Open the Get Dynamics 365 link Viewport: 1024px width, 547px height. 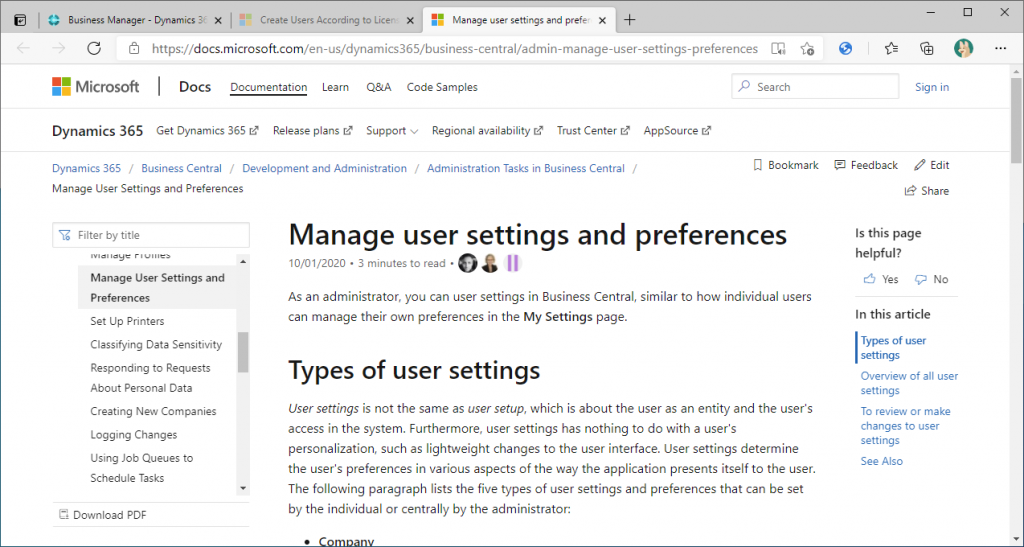(x=207, y=131)
